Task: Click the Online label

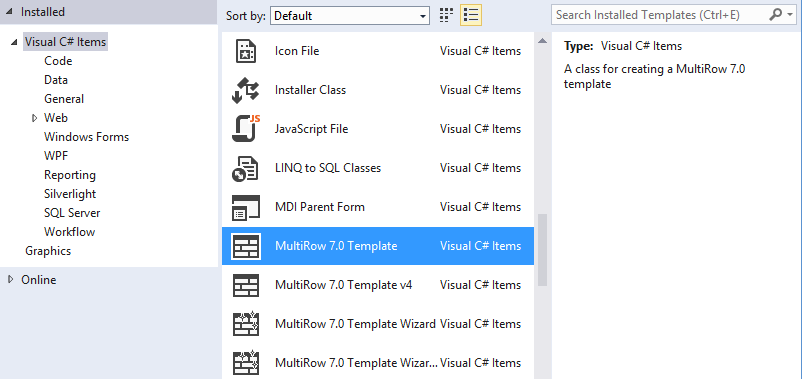Action: (x=38, y=280)
